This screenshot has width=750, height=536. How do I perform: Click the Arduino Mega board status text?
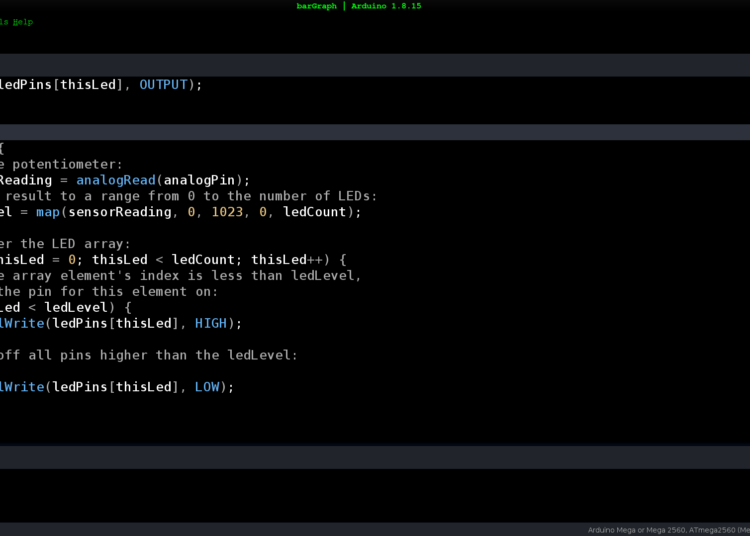coord(667,529)
